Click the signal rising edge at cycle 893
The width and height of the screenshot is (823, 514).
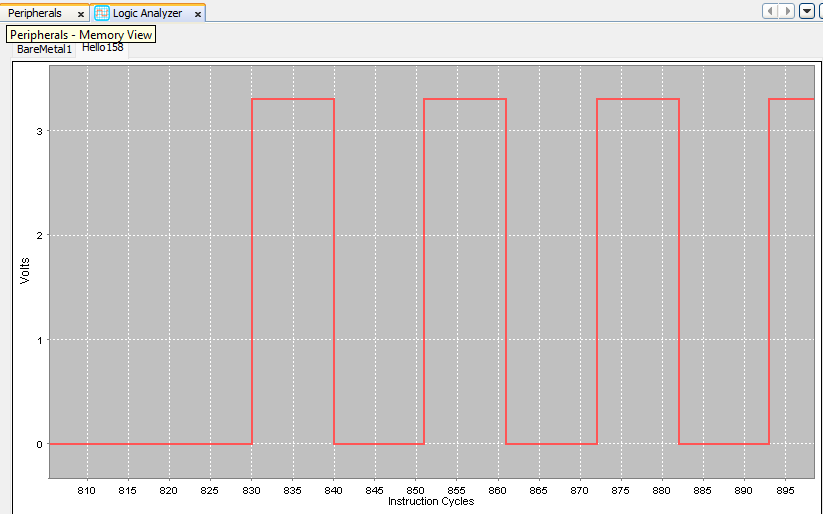coord(769,270)
